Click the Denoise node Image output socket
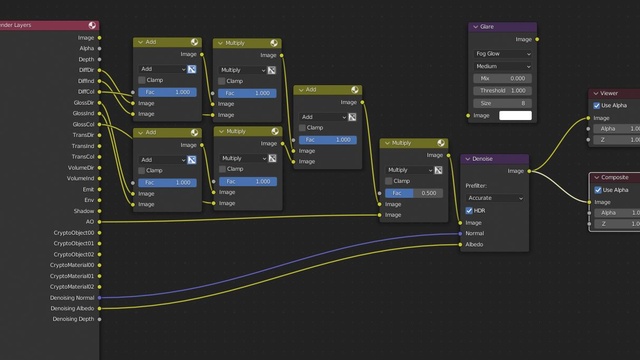This screenshot has height=360, width=640. point(529,171)
